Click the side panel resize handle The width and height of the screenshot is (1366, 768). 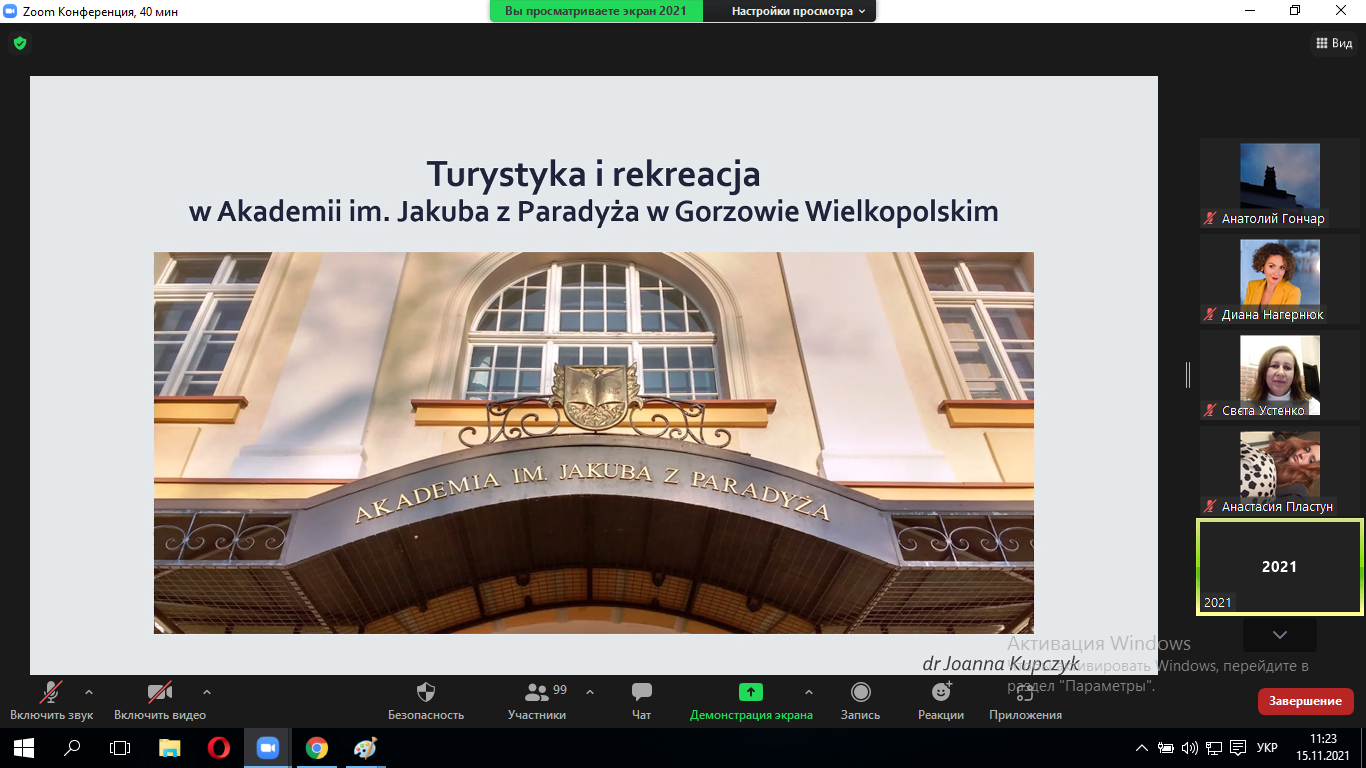coord(1188,375)
